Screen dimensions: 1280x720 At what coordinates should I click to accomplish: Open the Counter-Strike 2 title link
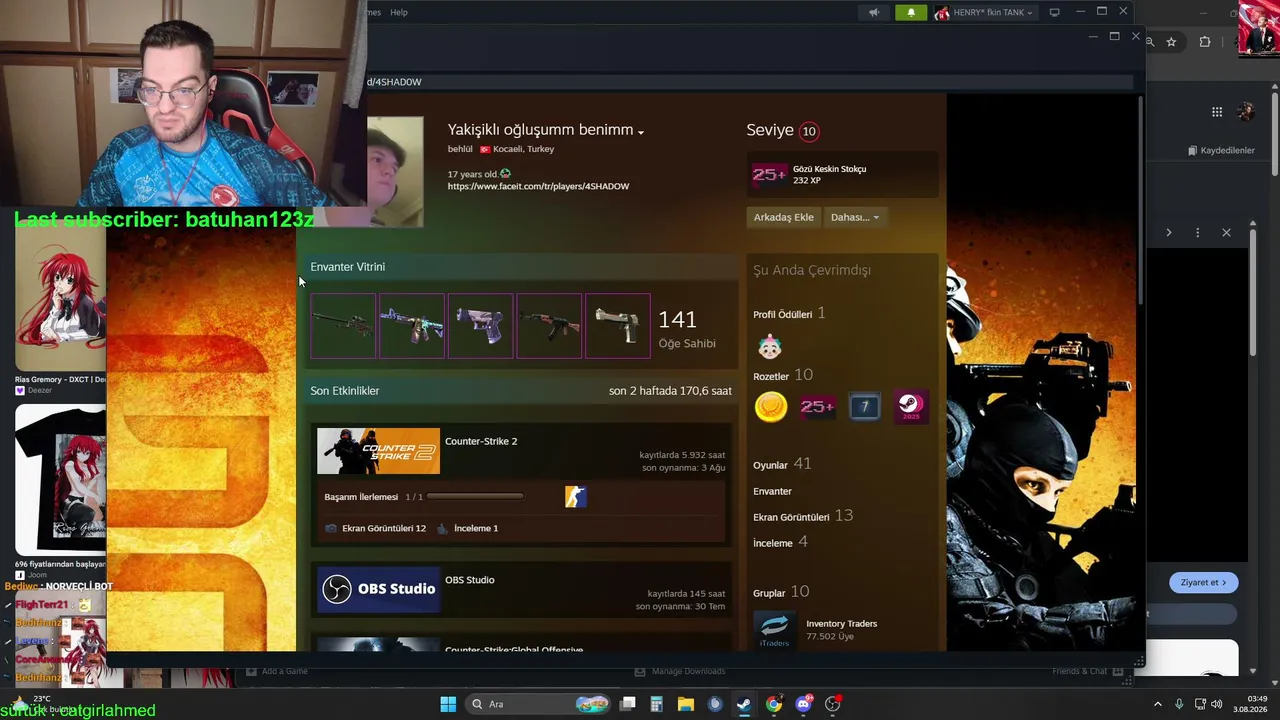tap(481, 441)
